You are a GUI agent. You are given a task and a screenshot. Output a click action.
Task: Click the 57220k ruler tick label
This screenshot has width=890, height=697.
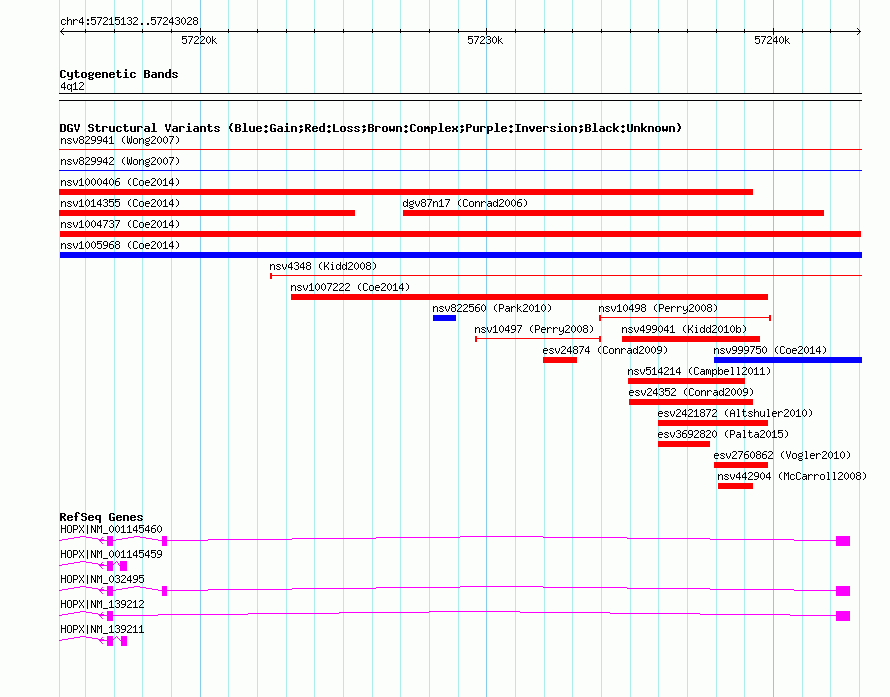click(x=199, y=40)
